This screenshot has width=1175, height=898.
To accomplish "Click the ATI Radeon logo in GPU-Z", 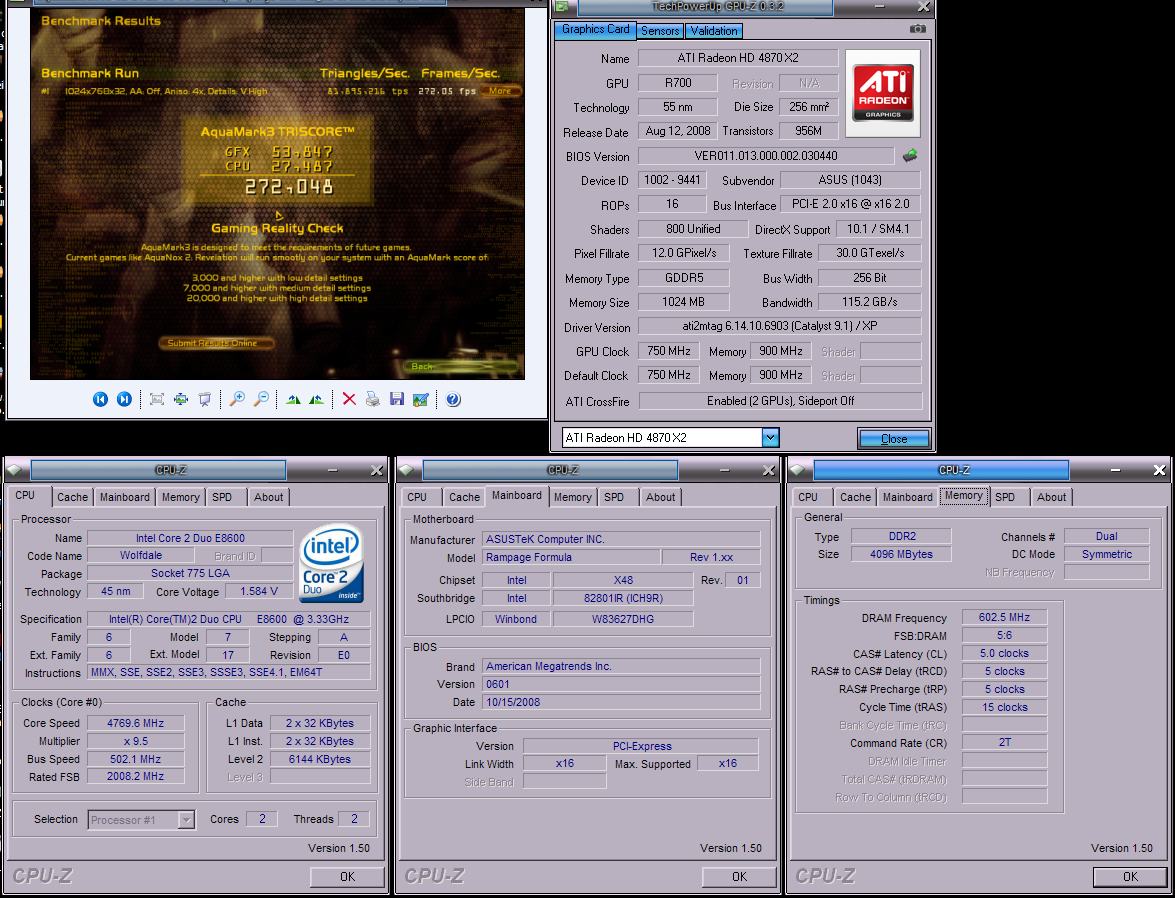I will tap(883, 93).
